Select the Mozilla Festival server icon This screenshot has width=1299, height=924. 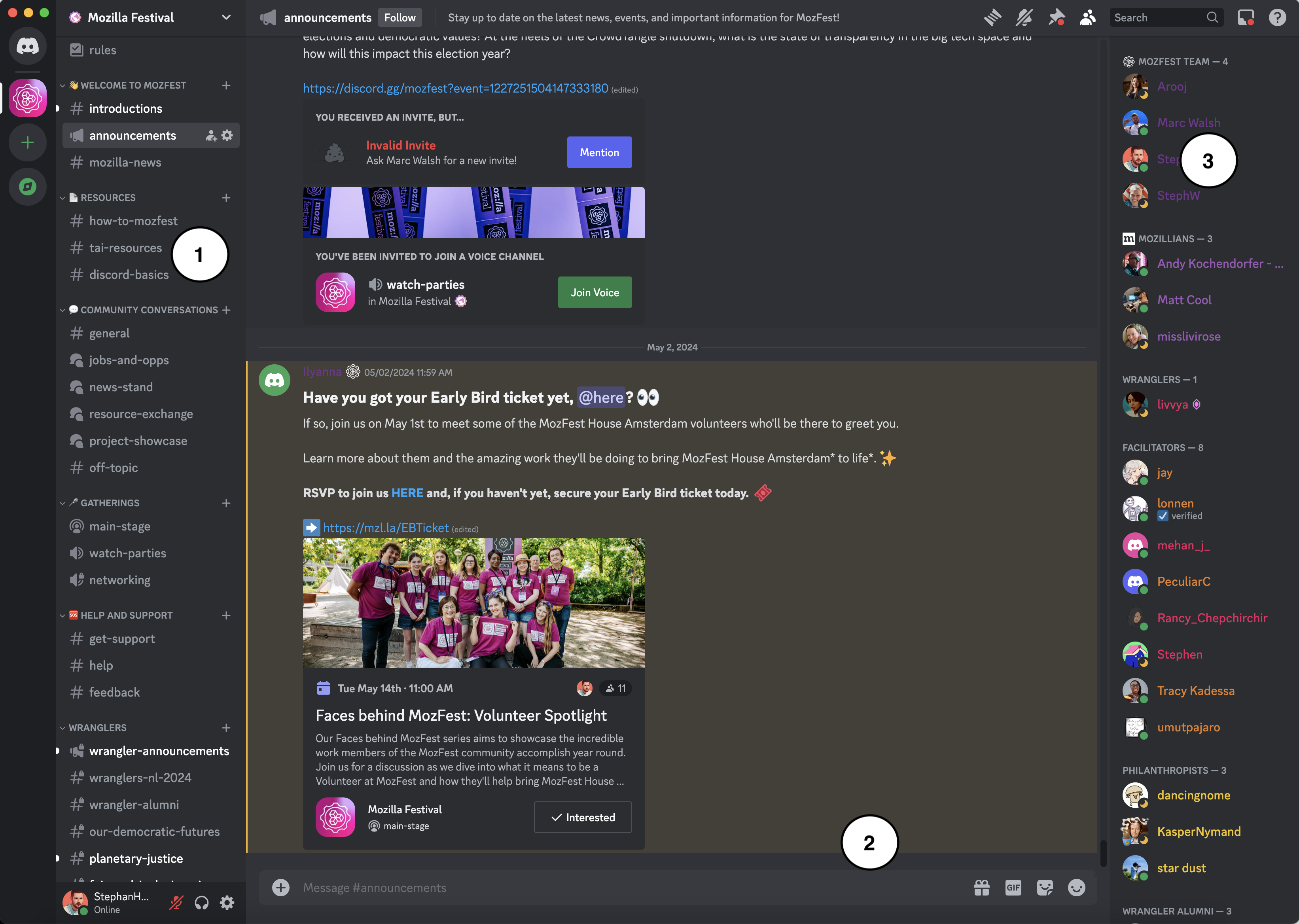pyautogui.click(x=27, y=98)
